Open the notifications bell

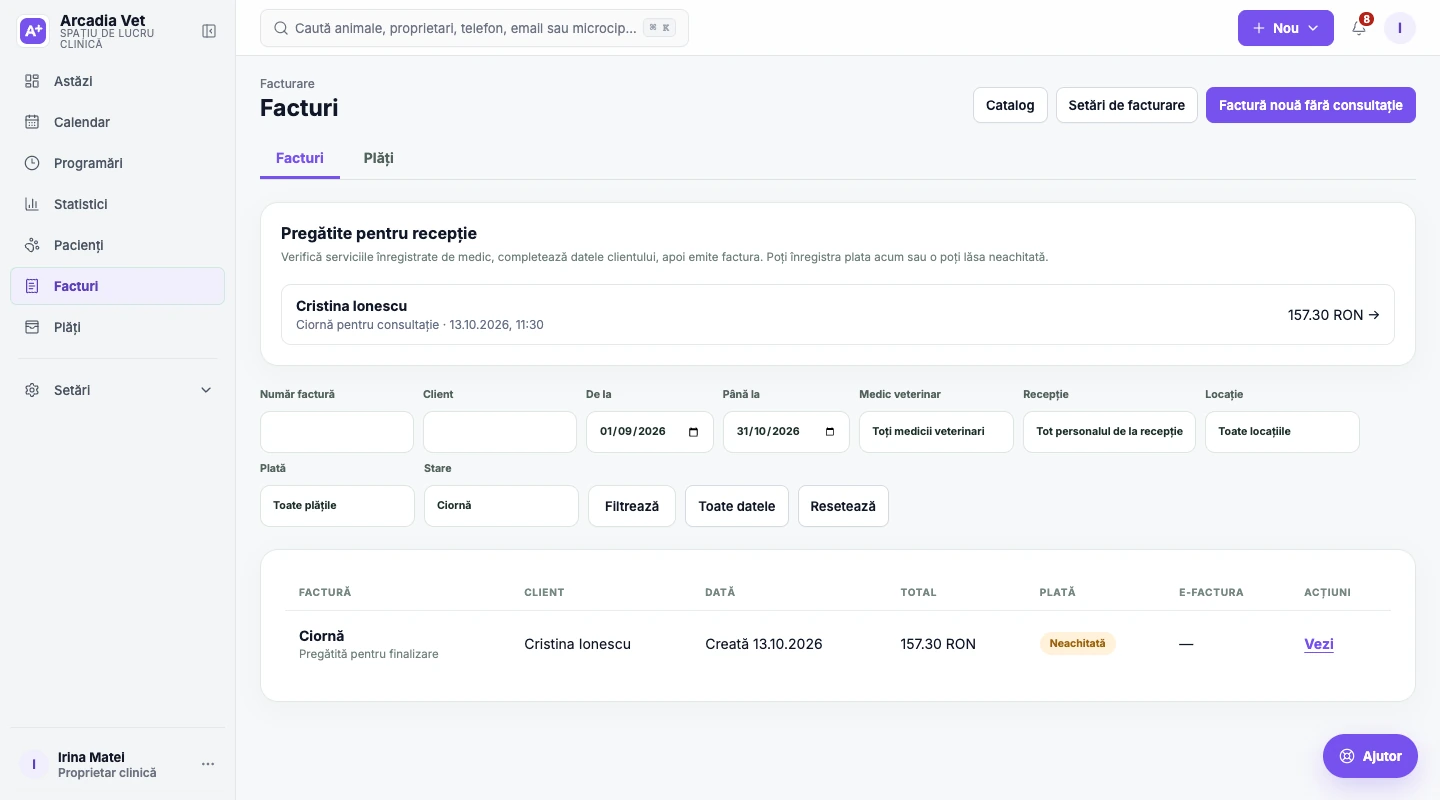pos(1359,28)
